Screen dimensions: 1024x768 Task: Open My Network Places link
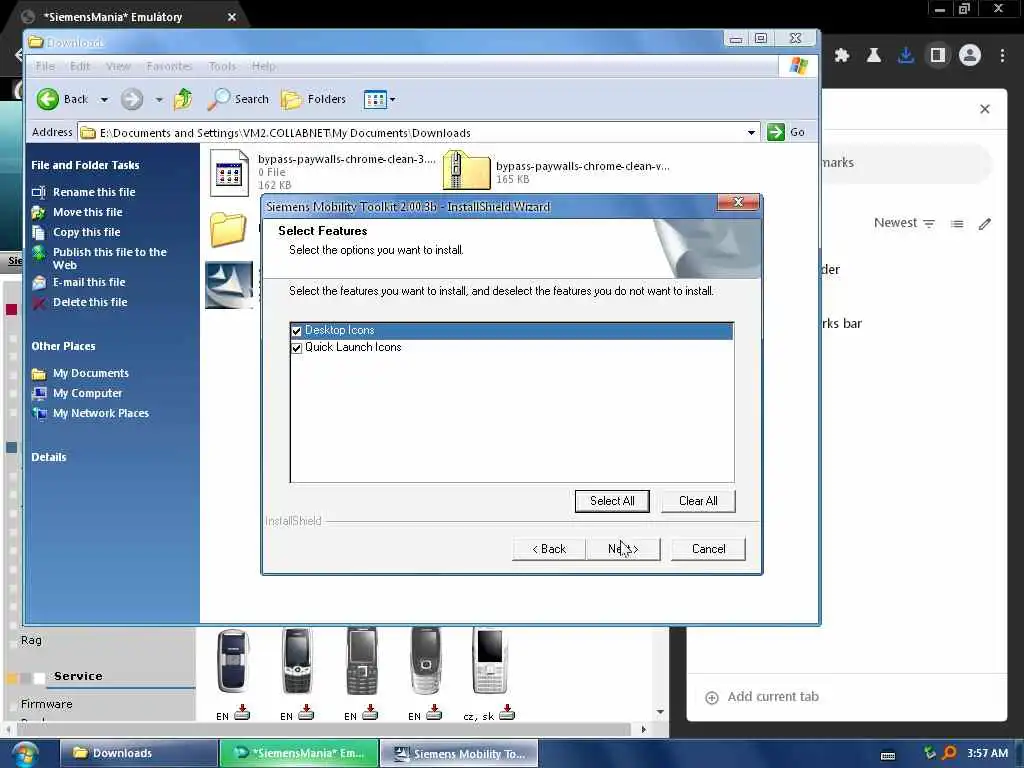pyautogui.click(x=101, y=413)
